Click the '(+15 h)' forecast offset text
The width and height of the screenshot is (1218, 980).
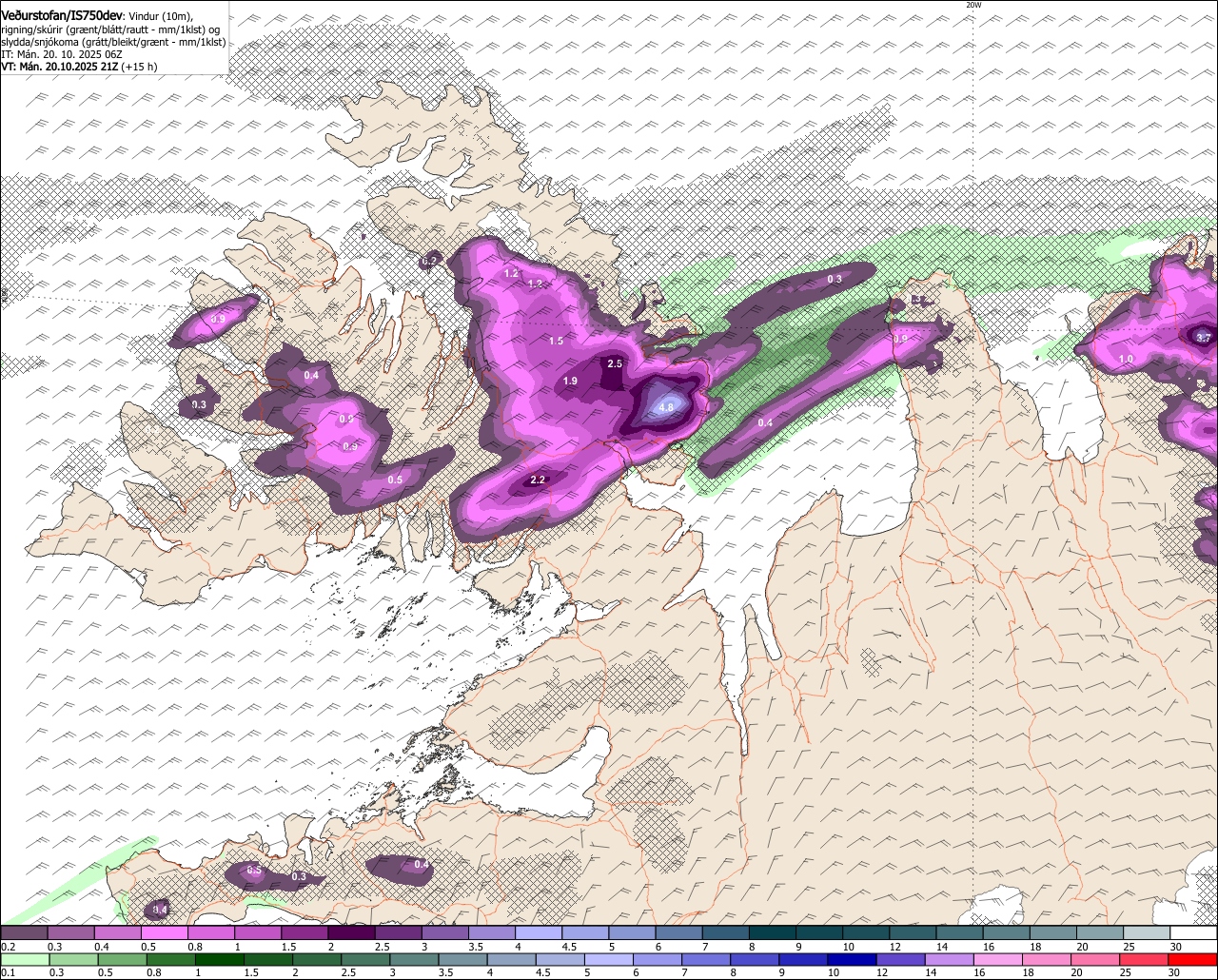(x=139, y=67)
